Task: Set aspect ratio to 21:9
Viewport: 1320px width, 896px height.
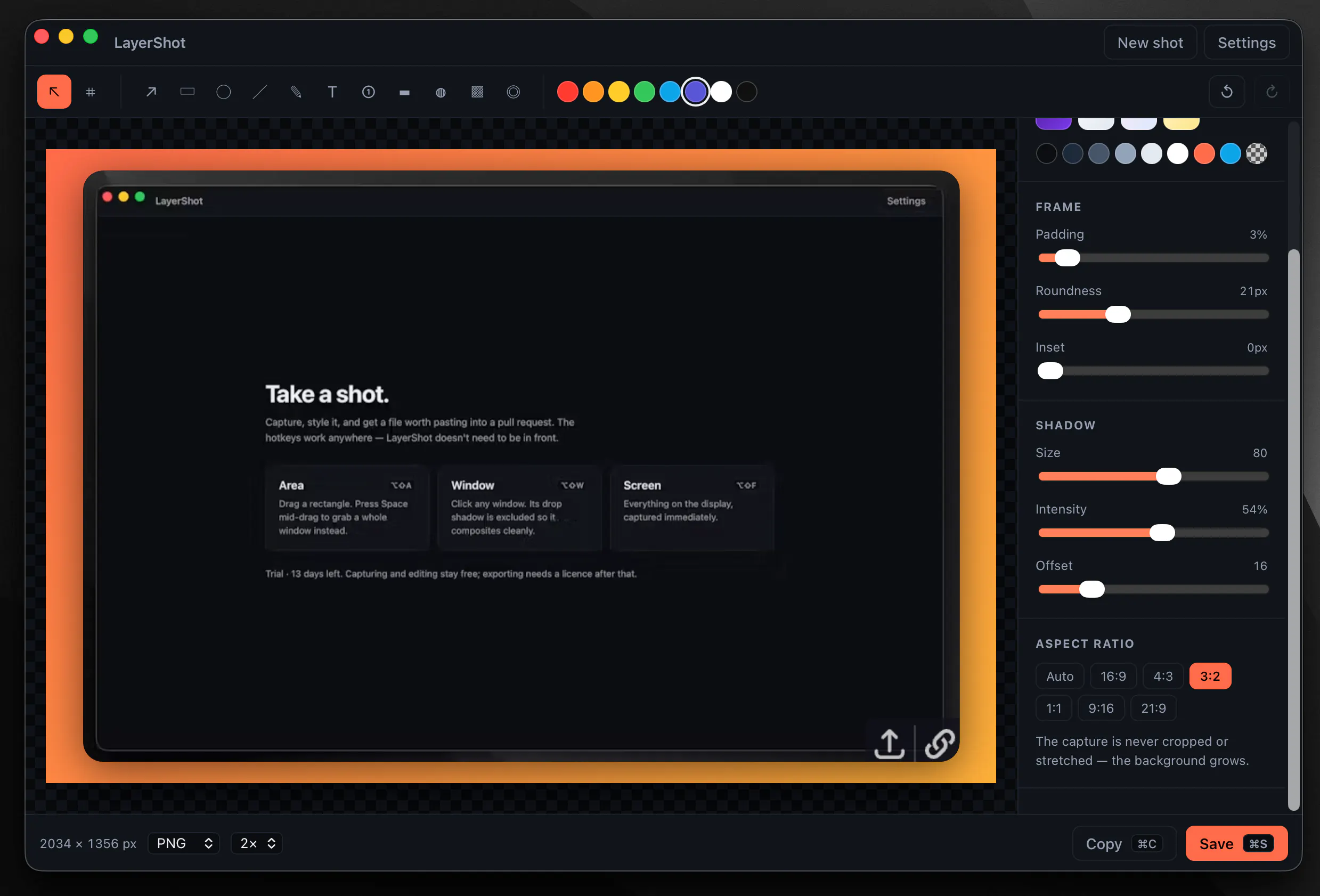Action: tap(1154, 708)
